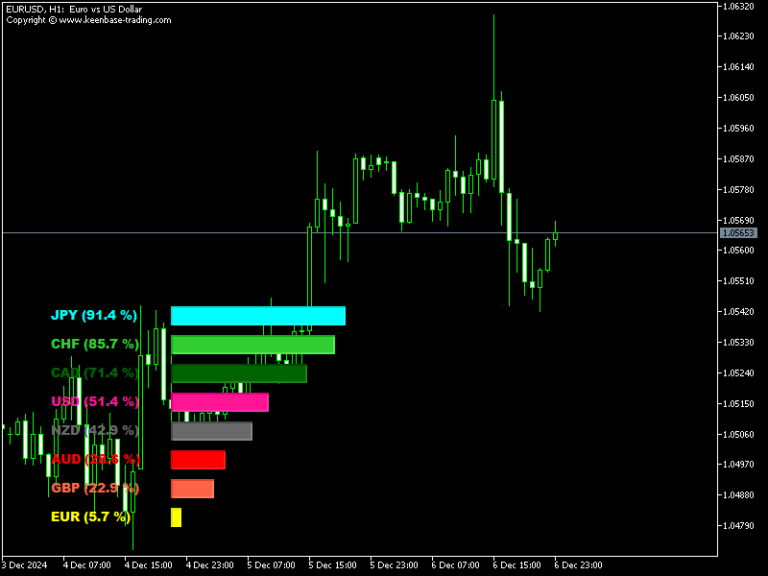Click the "CHF (85.7 %)" label
The height and width of the screenshot is (576, 768).
click(x=95, y=344)
